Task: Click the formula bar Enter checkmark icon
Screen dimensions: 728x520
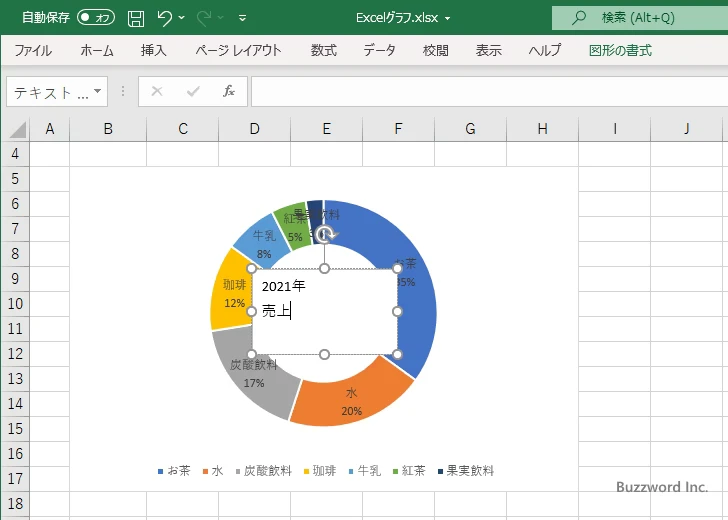Action: point(193,91)
